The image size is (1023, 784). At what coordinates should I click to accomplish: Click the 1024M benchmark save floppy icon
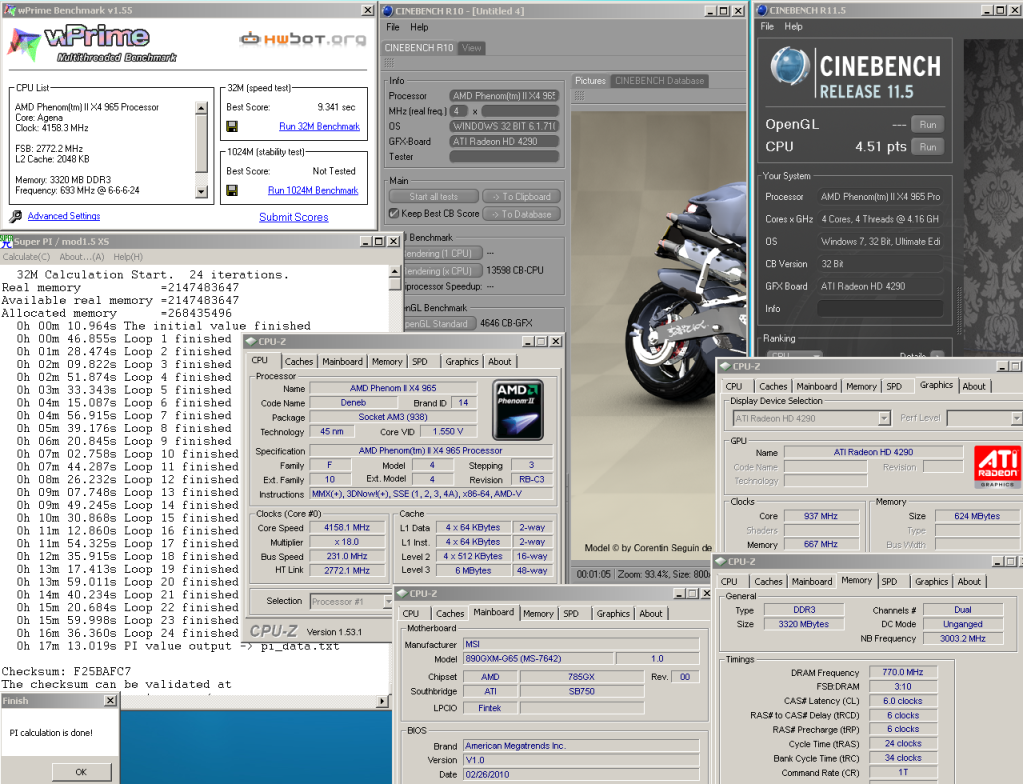232,190
